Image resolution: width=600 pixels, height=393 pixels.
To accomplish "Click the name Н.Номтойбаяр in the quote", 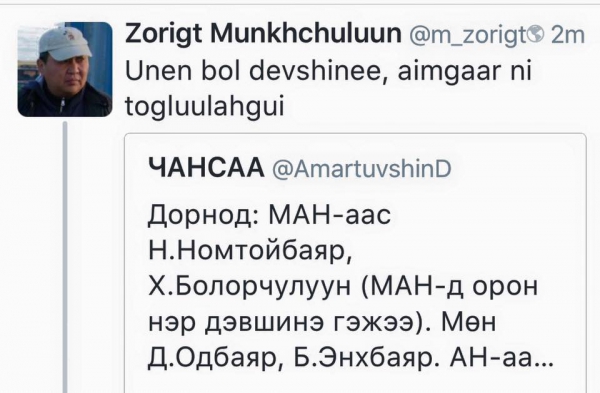I will click(250, 251).
